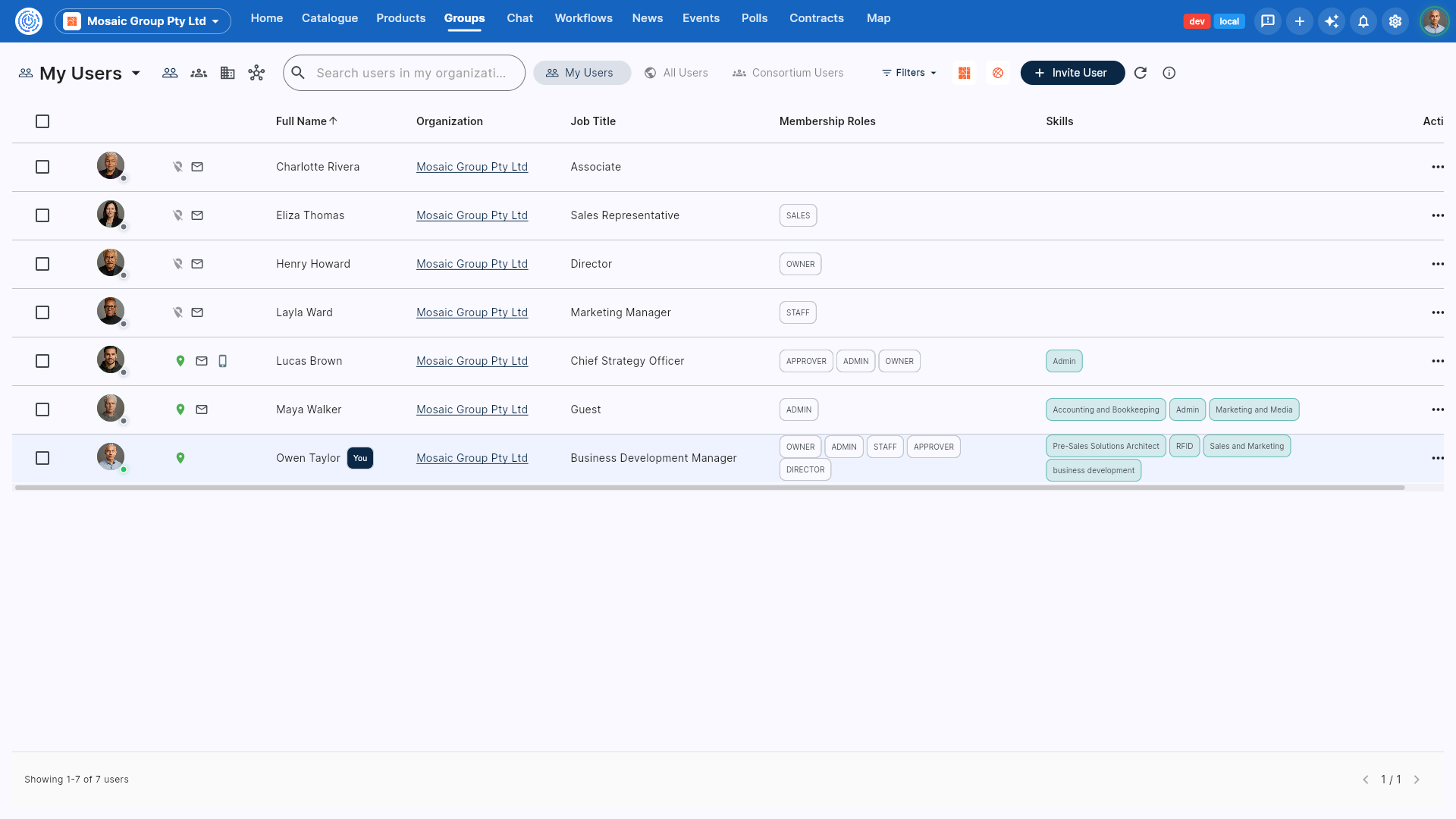This screenshot has height=819, width=1456.
Task: Select the Consortium Users tab
Action: 788,73
